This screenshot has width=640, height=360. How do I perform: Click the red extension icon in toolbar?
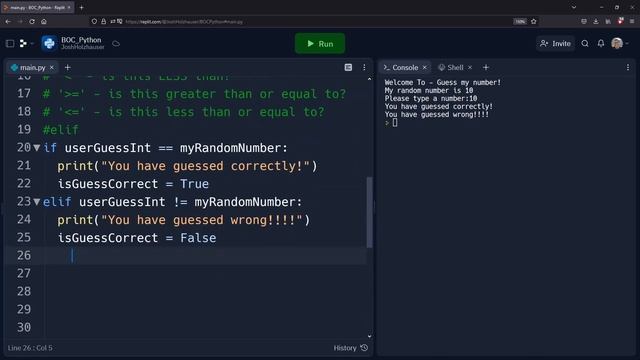(x=620, y=20)
